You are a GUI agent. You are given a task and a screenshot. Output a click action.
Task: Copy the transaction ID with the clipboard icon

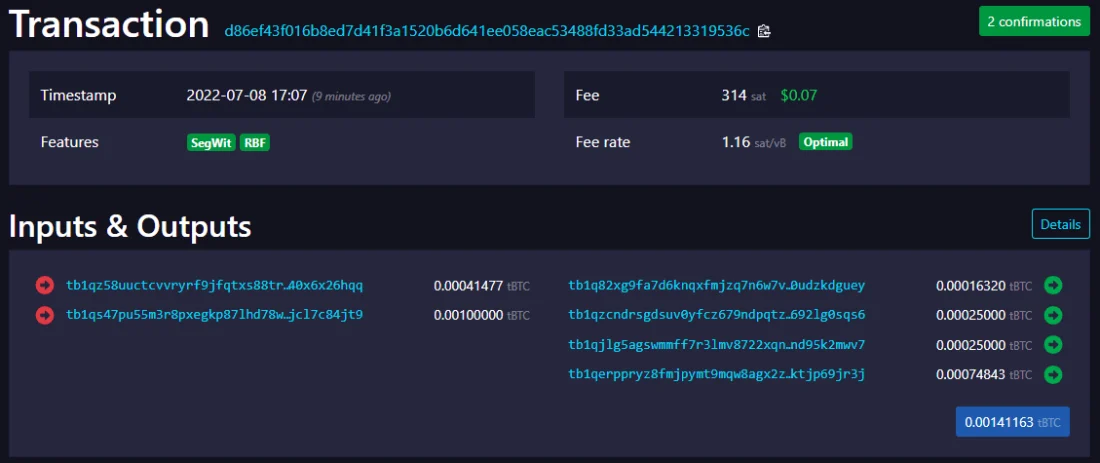tap(764, 31)
